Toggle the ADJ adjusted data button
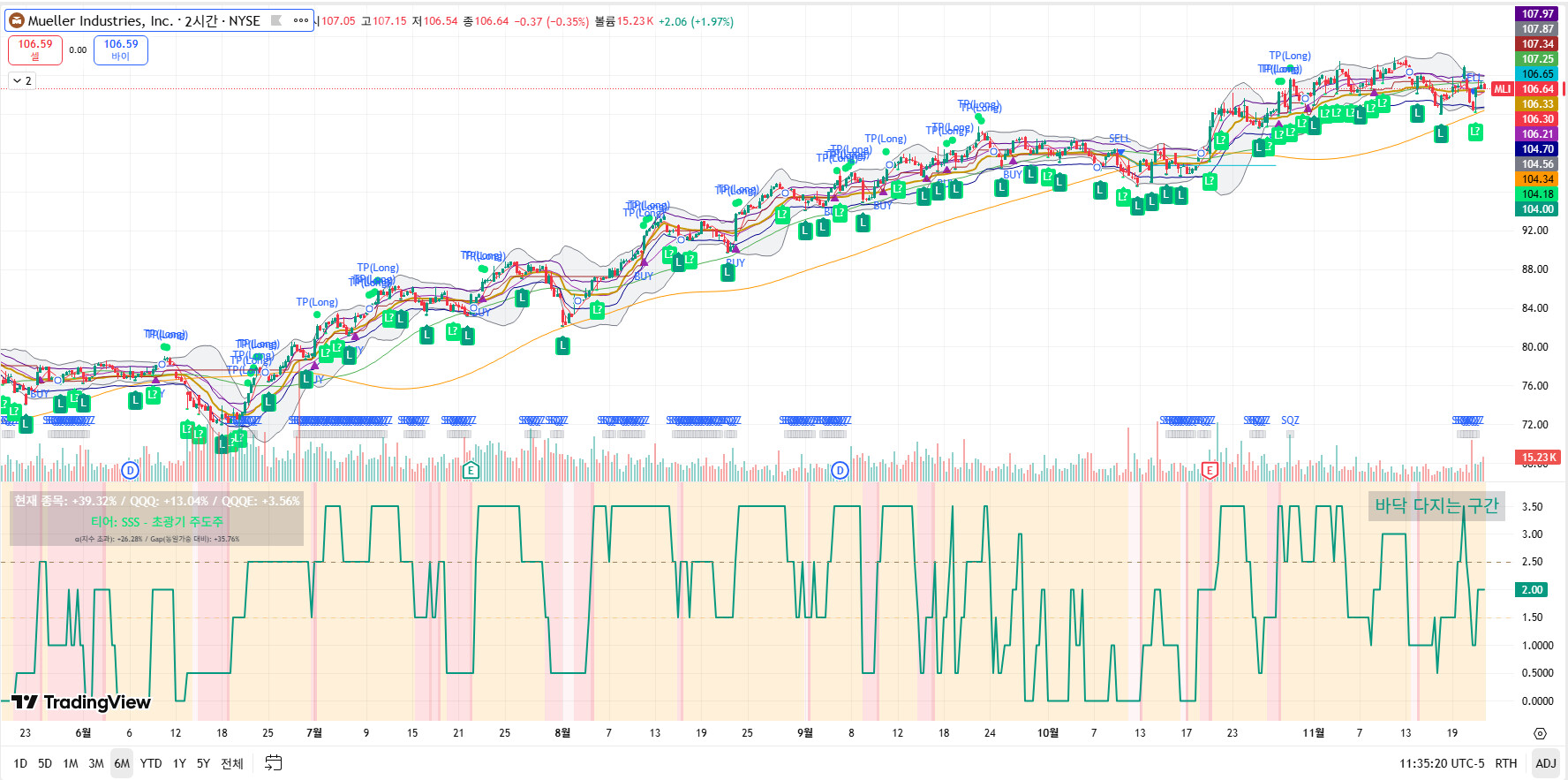Viewport: 1568px width, 780px height. [x=1545, y=763]
